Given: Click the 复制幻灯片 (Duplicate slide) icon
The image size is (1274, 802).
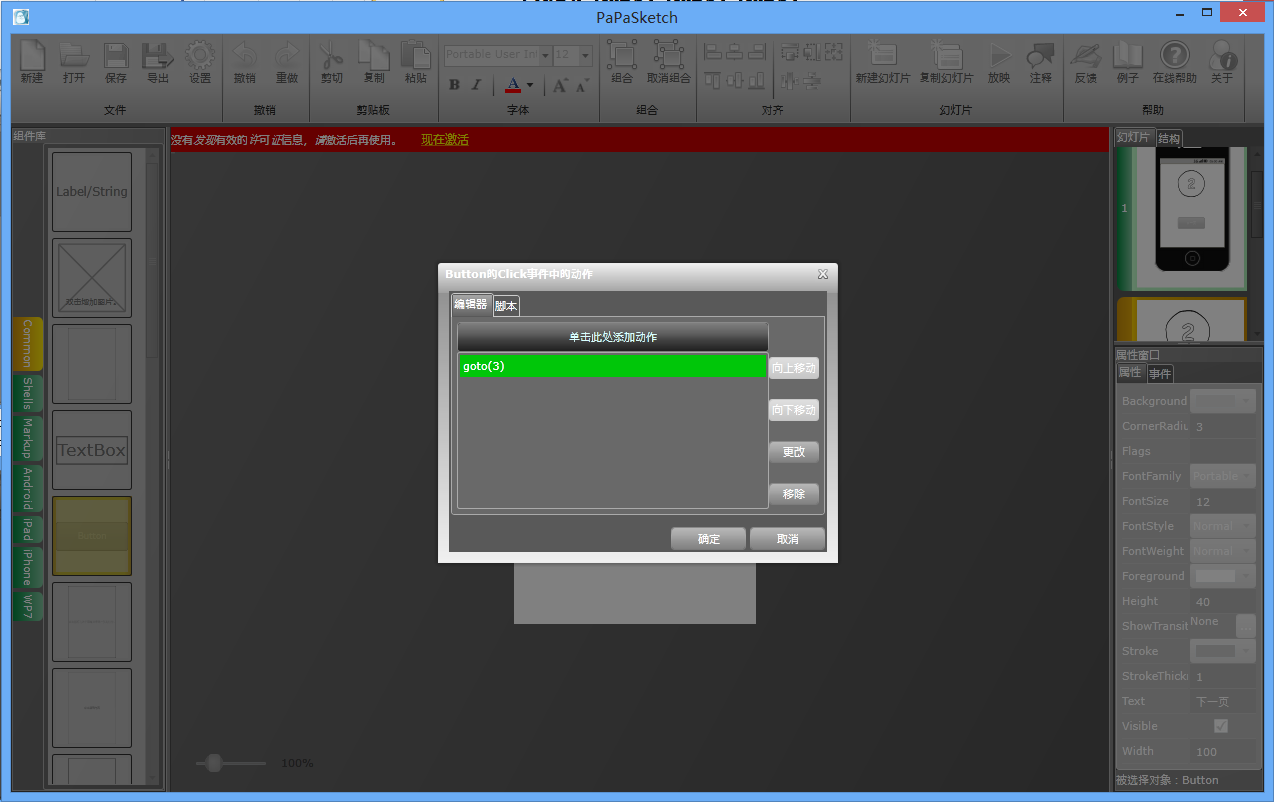Looking at the screenshot, I should click(946, 55).
